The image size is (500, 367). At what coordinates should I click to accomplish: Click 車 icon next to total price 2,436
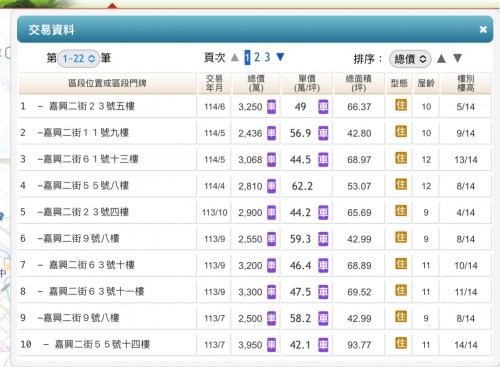tap(271, 133)
